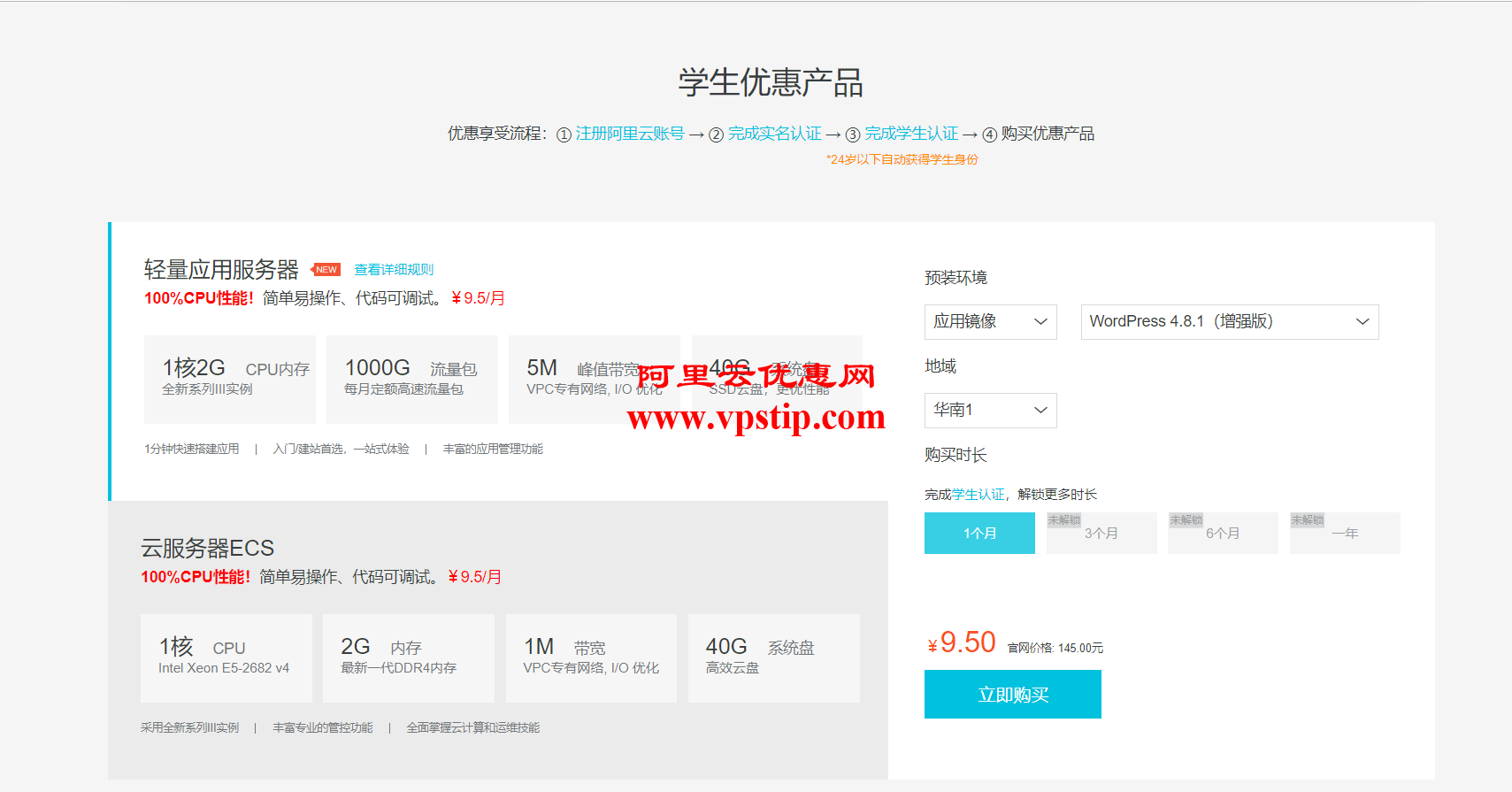Click the NEW badge icon
The width and height of the screenshot is (1512, 792).
[x=326, y=270]
